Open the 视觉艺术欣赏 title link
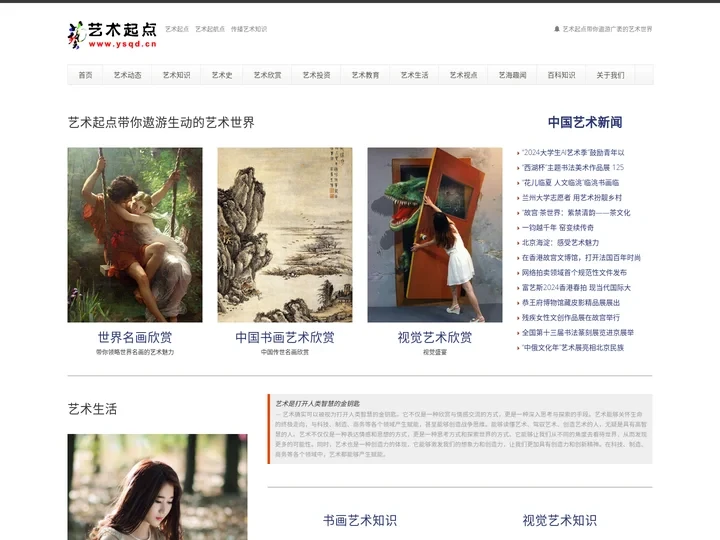 coord(435,338)
